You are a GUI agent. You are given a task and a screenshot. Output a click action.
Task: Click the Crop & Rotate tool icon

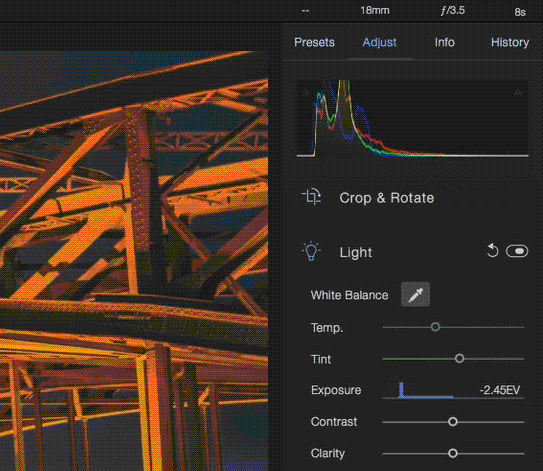(311, 197)
